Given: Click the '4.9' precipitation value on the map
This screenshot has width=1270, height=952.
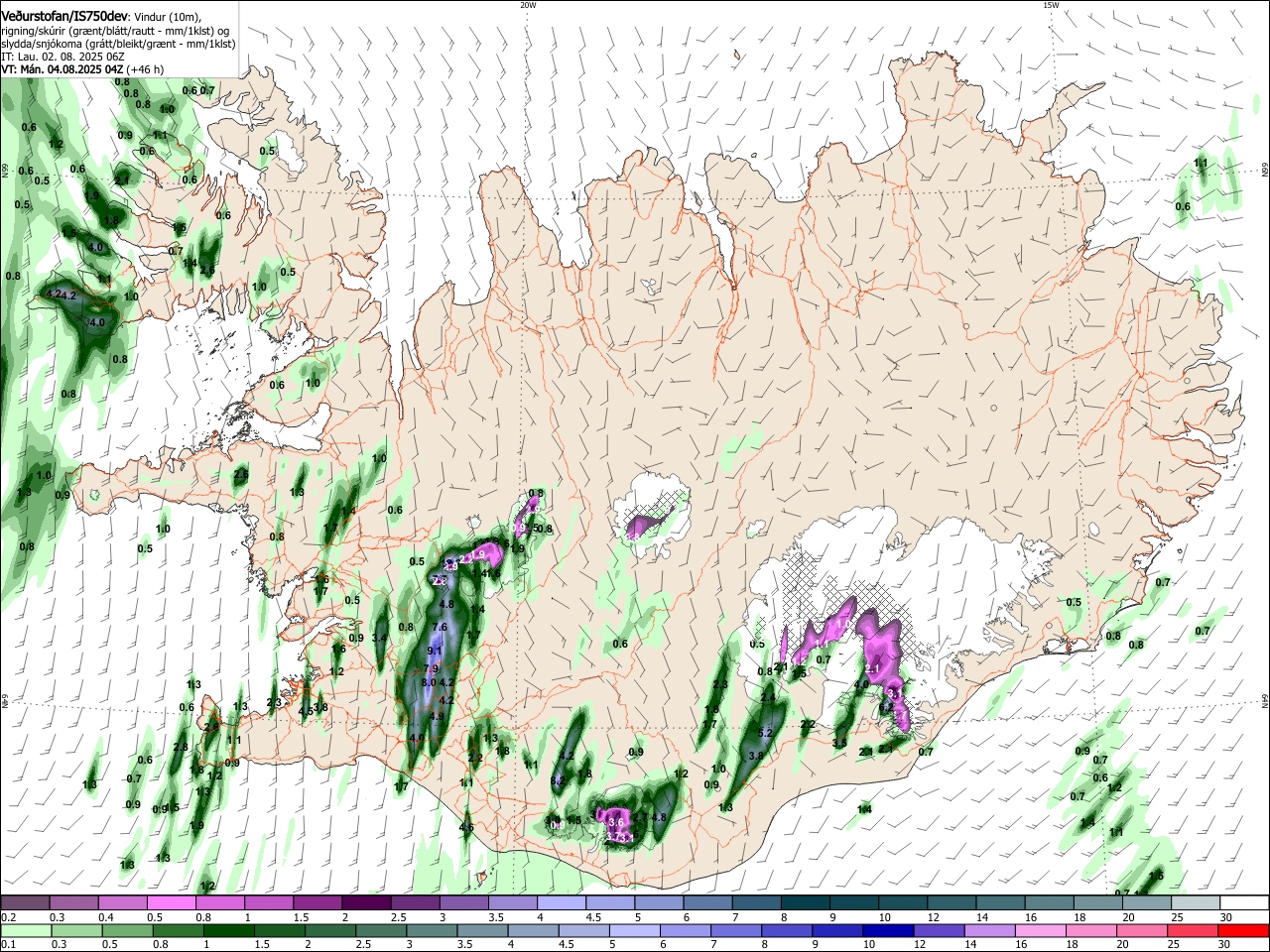Looking at the screenshot, I should (437, 716).
